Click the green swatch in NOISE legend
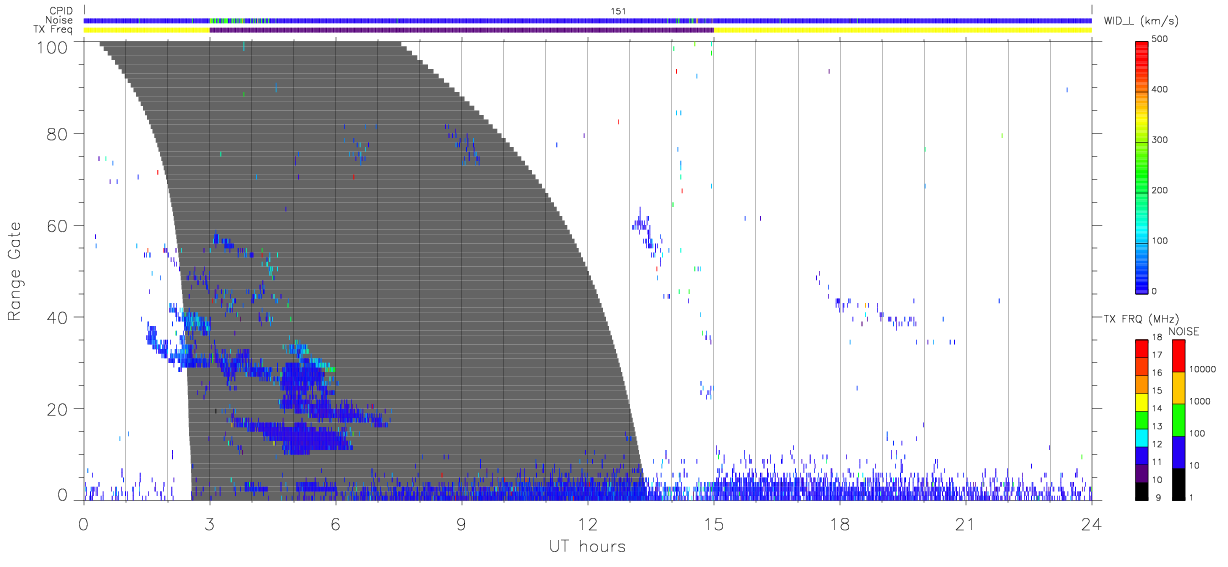 point(1178,420)
